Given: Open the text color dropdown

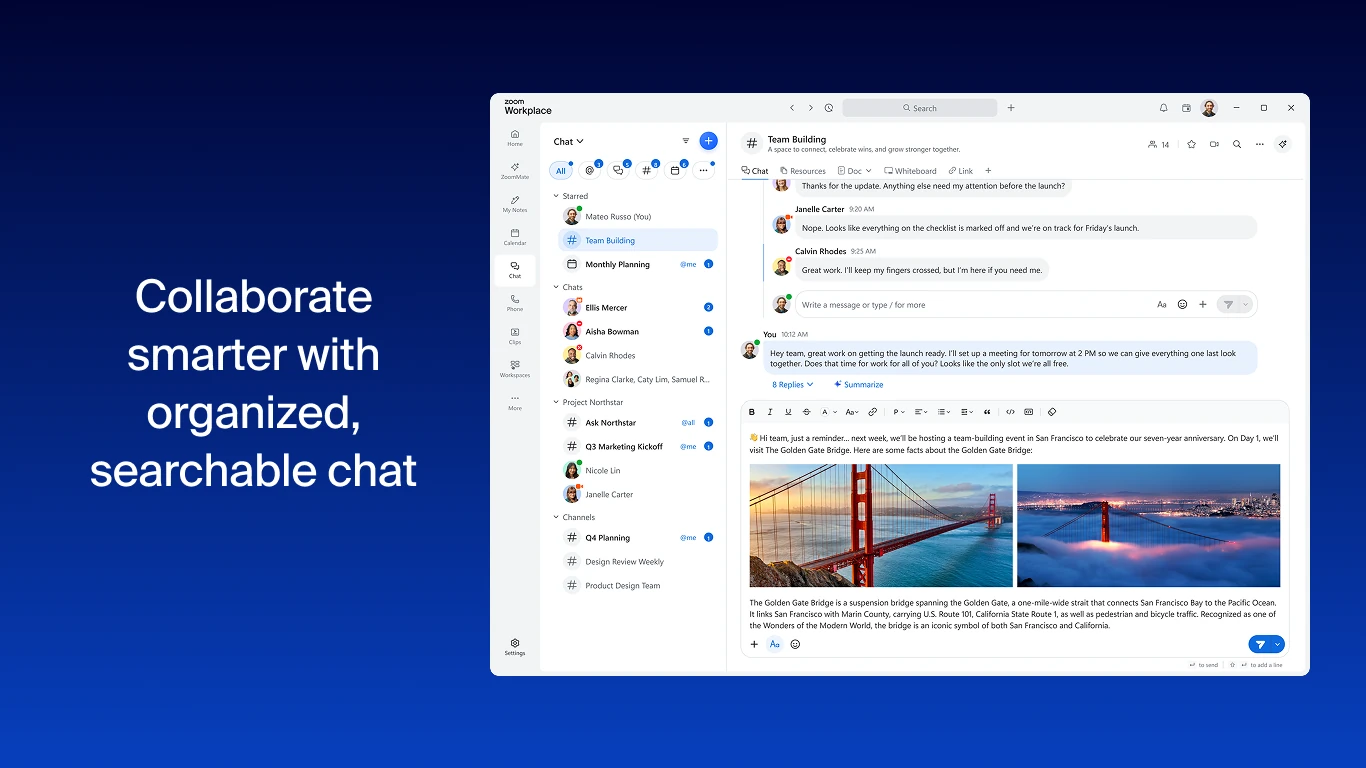Looking at the screenshot, I should point(829,412).
